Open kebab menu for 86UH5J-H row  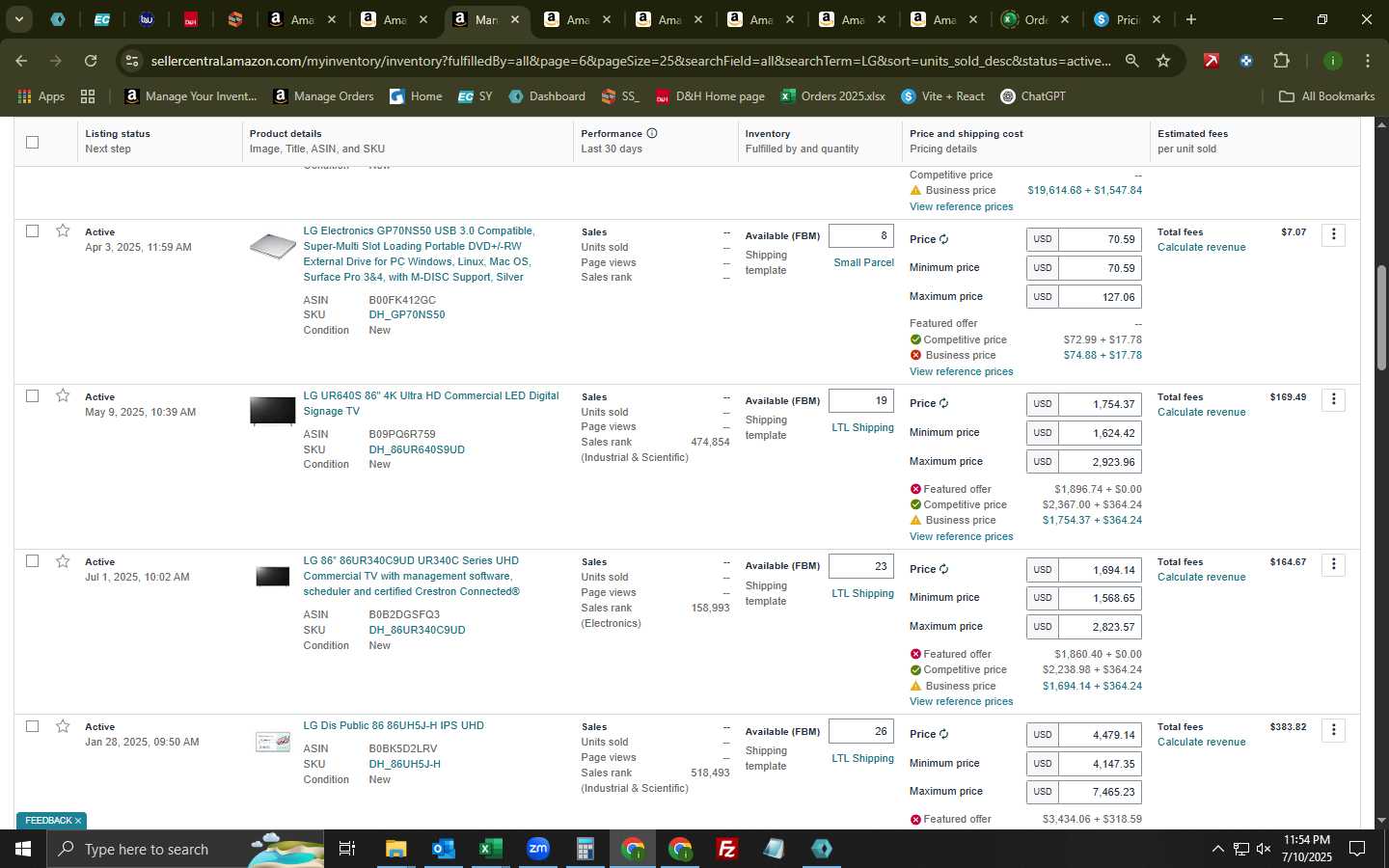1334,730
